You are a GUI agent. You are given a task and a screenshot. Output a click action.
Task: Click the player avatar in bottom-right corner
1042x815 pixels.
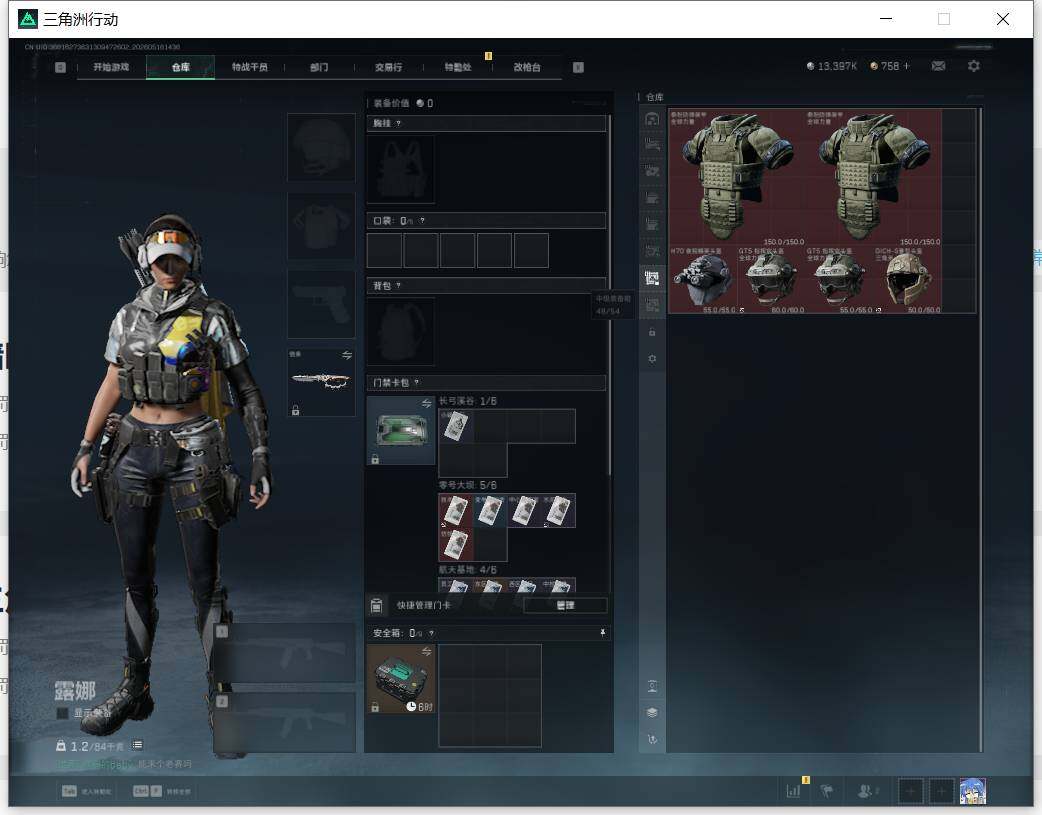pos(973,791)
